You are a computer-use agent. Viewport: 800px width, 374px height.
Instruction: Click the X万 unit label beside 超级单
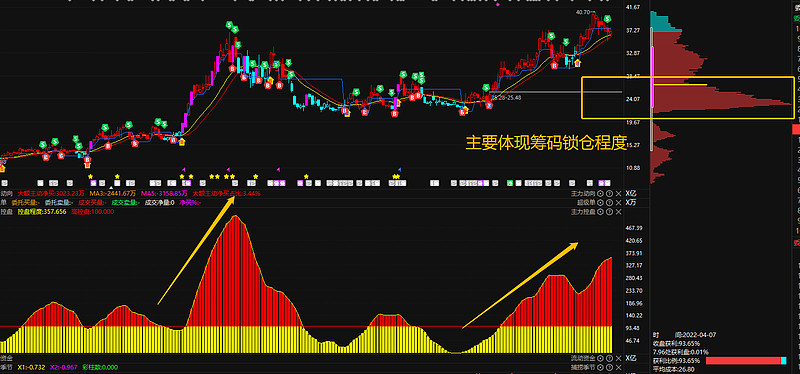[x=631, y=203]
